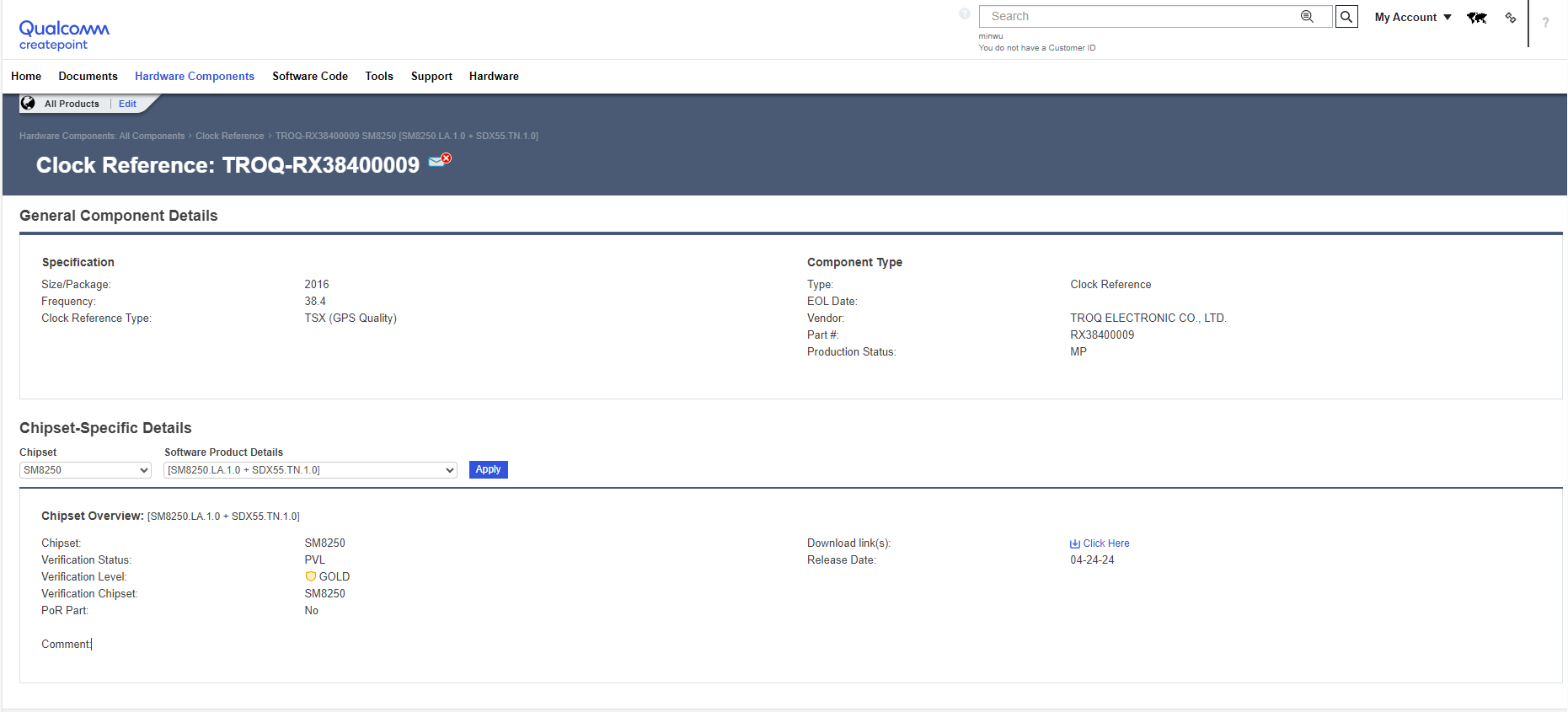Screen dimensions: 1568x712
Task: Click the chain link icon in header
Action: [x=1511, y=18]
